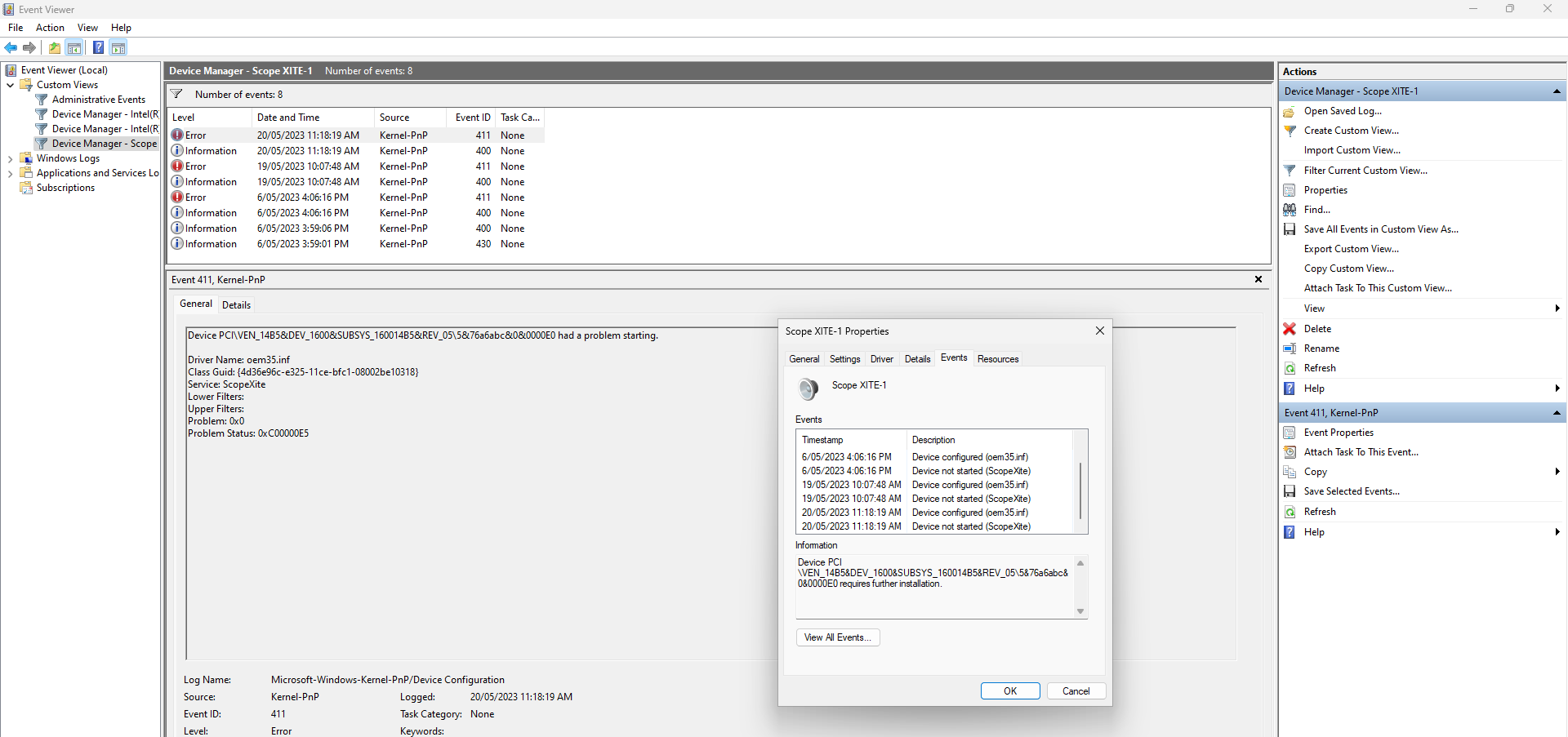The width and height of the screenshot is (1568, 737).
Task: Click the Event Properties icon
Action: (1290, 433)
